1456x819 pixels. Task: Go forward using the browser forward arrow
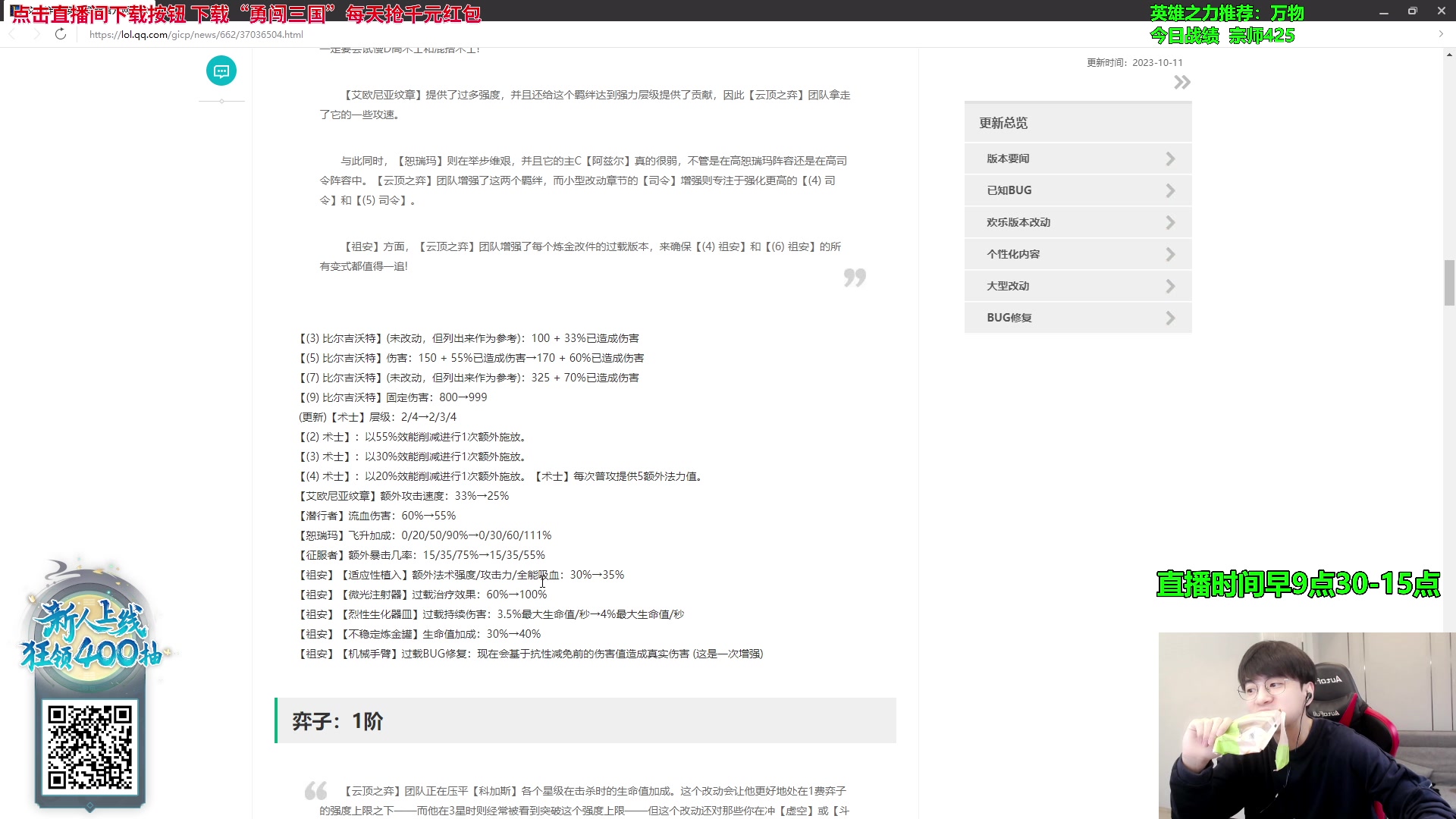point(36,34)
